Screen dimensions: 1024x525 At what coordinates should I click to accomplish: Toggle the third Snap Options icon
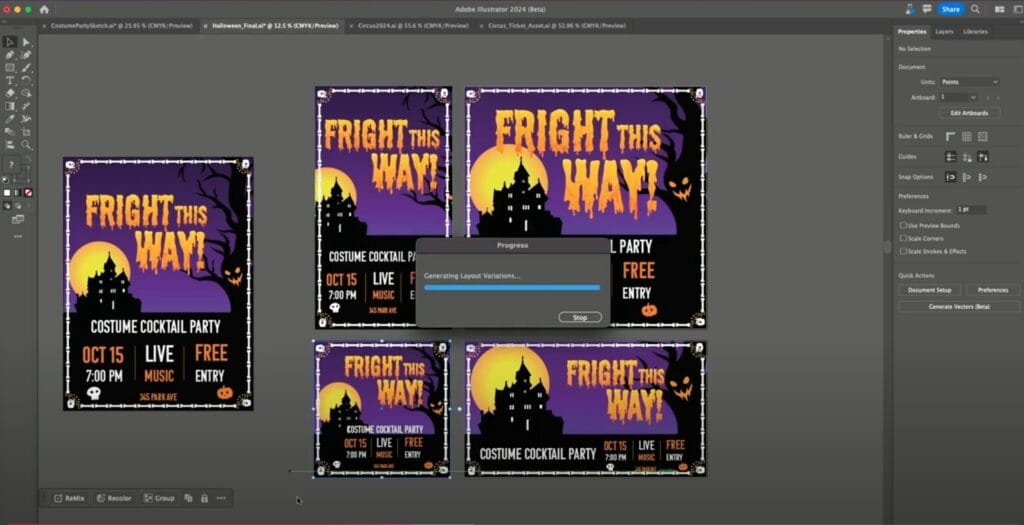(983, 177)
